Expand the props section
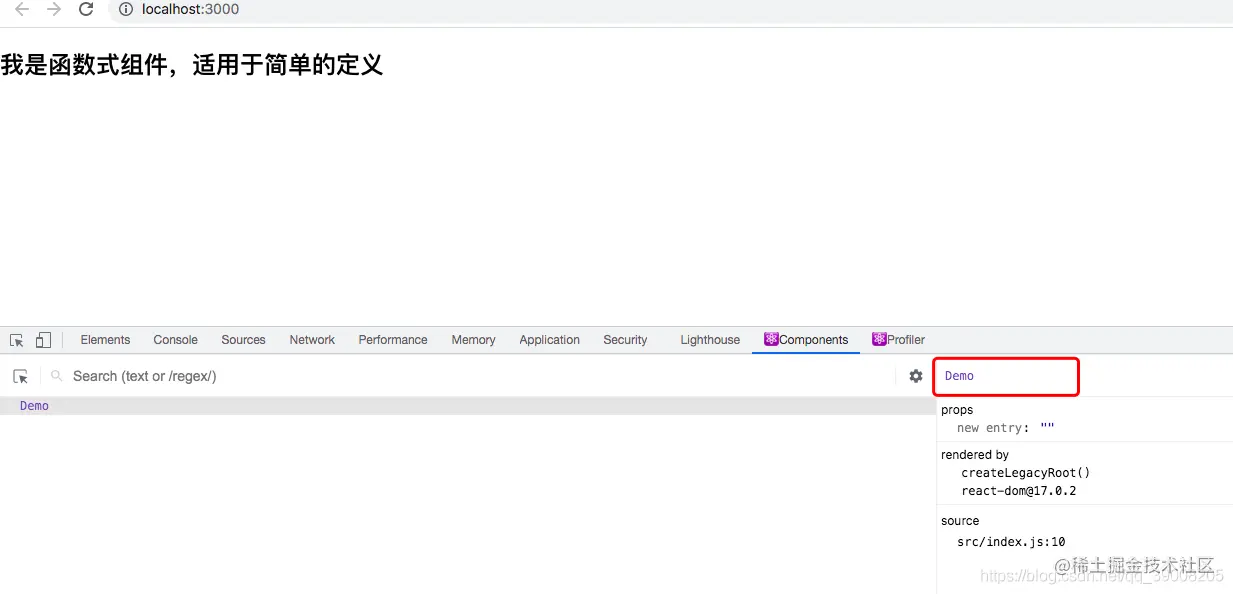Viewport: 1233px width, 594px height. click(956, 410)
